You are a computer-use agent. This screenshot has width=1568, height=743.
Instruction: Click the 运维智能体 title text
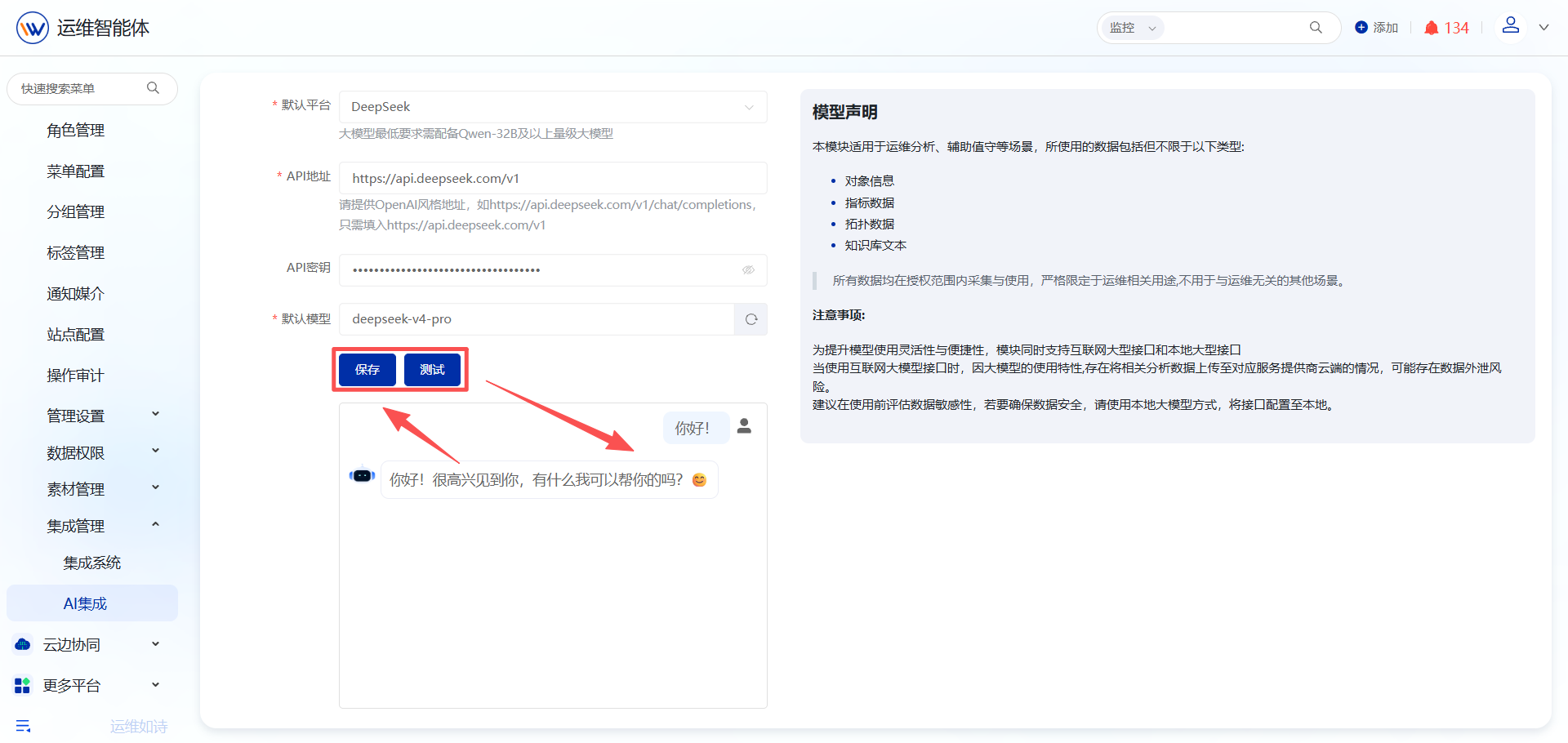pyautogui.click(x=103, y=28)
